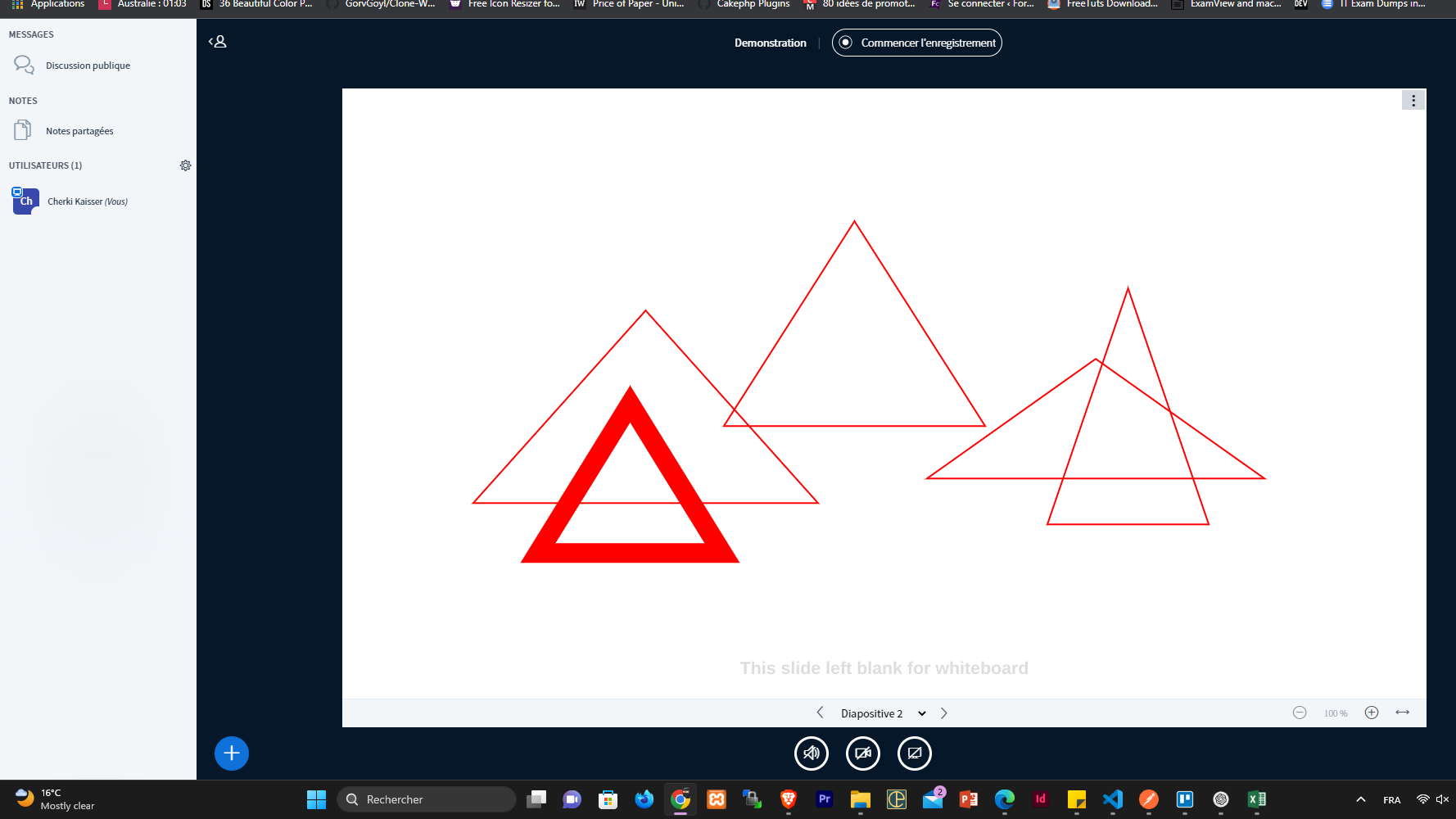Go to the next slide

coord(944,713)
